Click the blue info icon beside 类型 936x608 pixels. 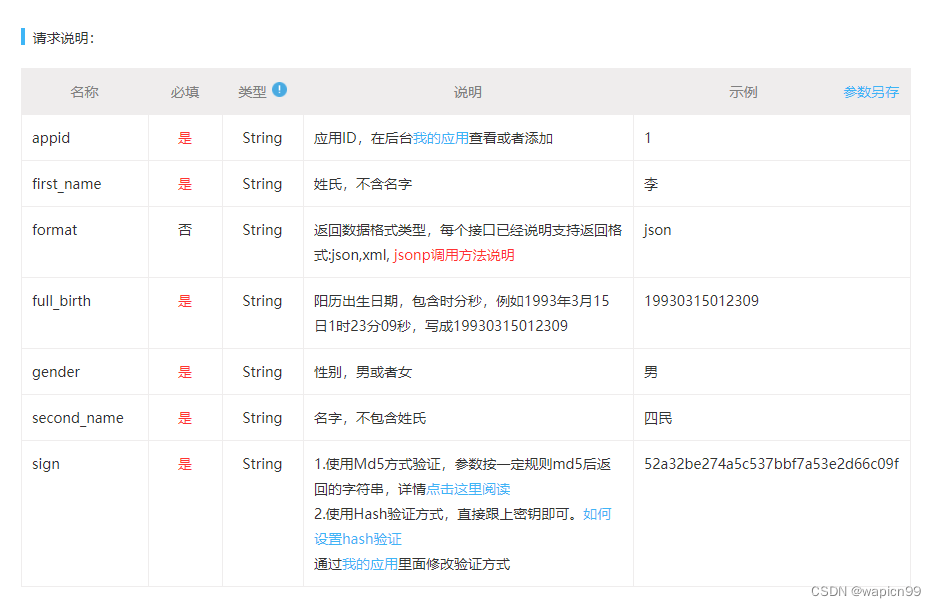tap(279, 89)
